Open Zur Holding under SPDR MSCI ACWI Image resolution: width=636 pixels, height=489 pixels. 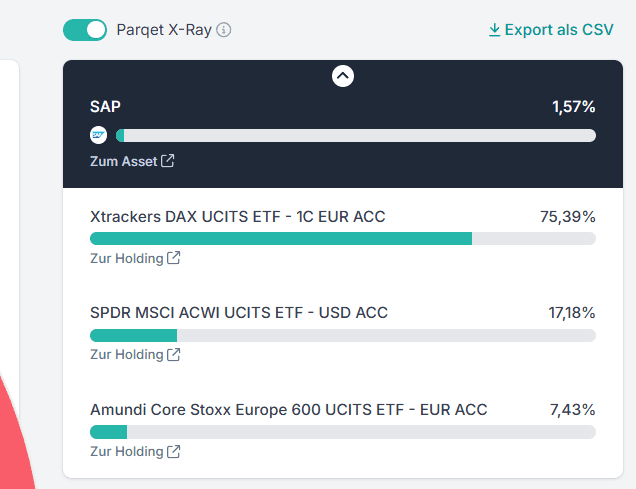coord(126,354)
